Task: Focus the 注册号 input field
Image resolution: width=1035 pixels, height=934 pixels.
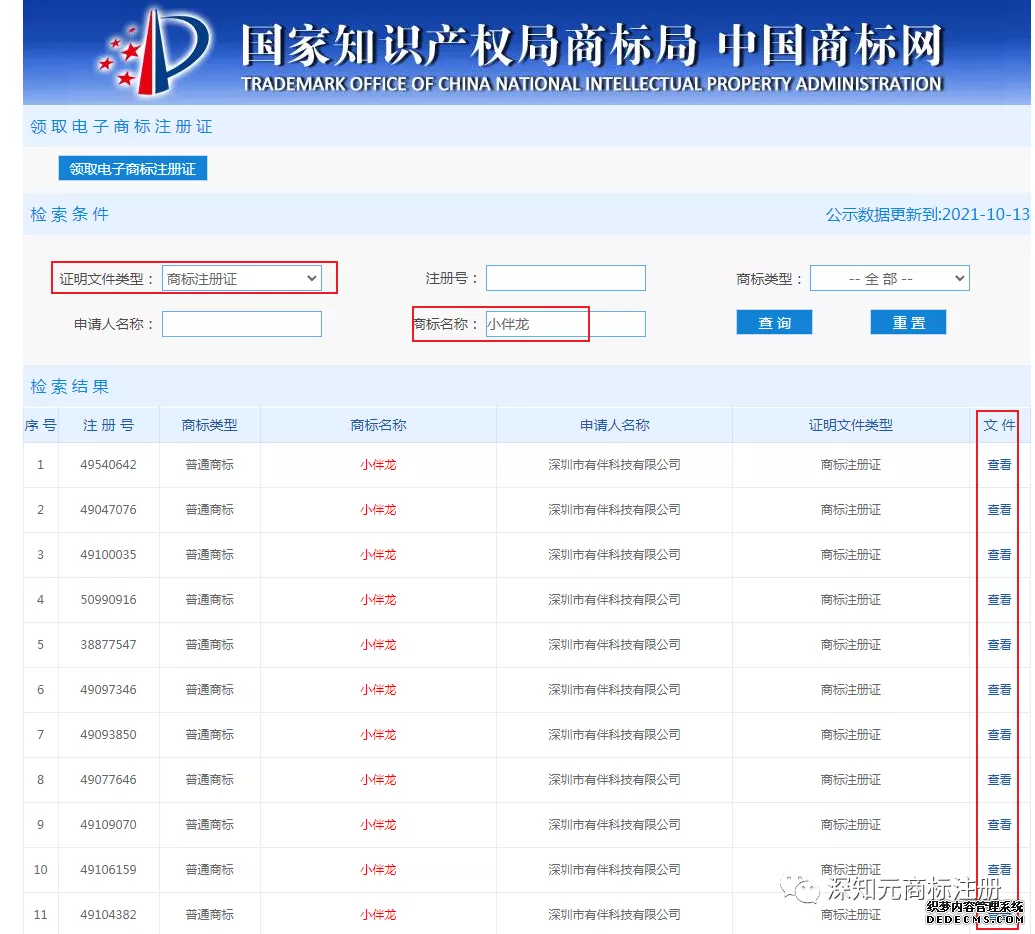Action: pyautogui.click(x=566, y=278)
